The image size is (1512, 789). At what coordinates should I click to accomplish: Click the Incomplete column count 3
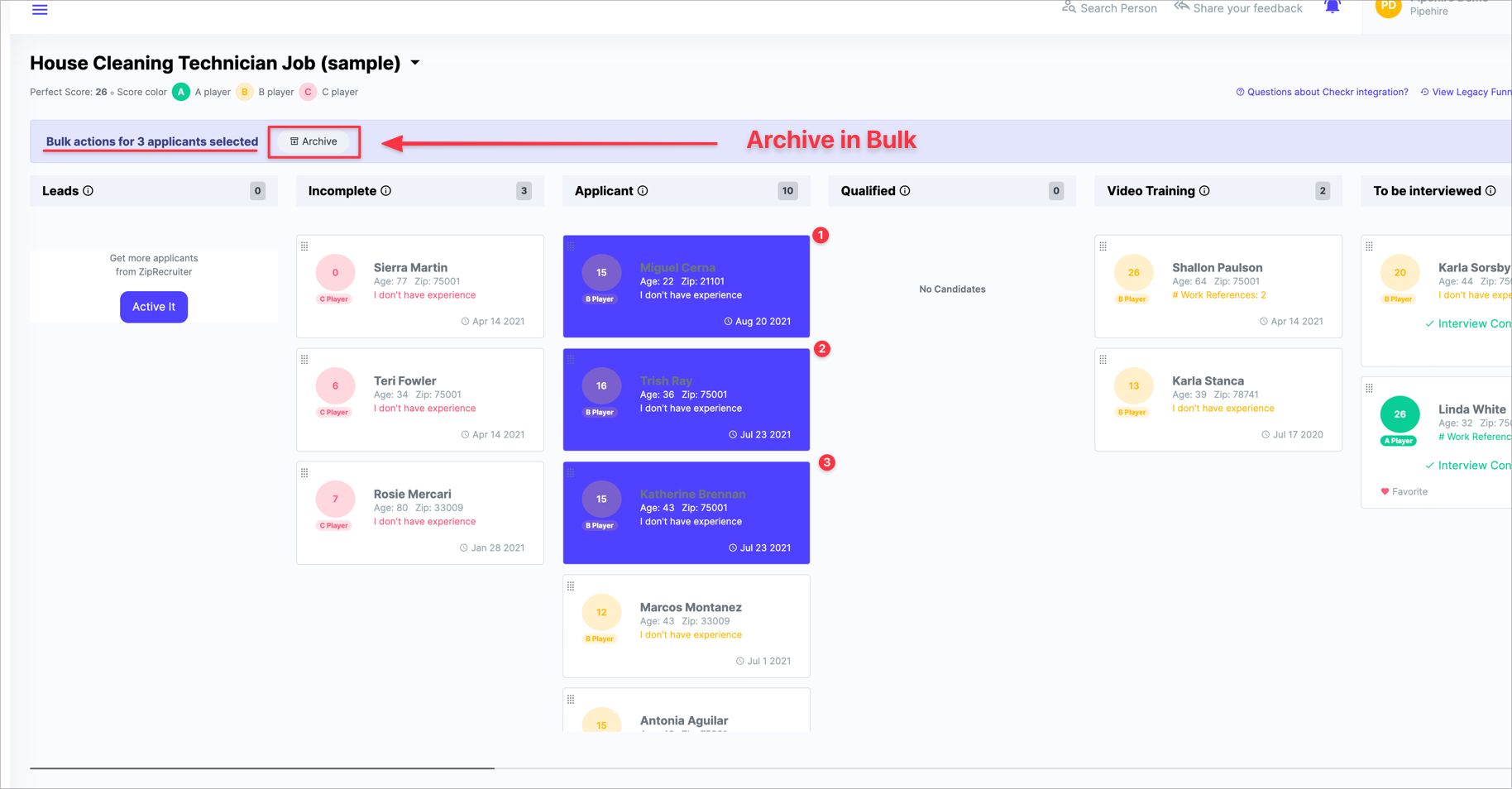[x=524, y=191]
